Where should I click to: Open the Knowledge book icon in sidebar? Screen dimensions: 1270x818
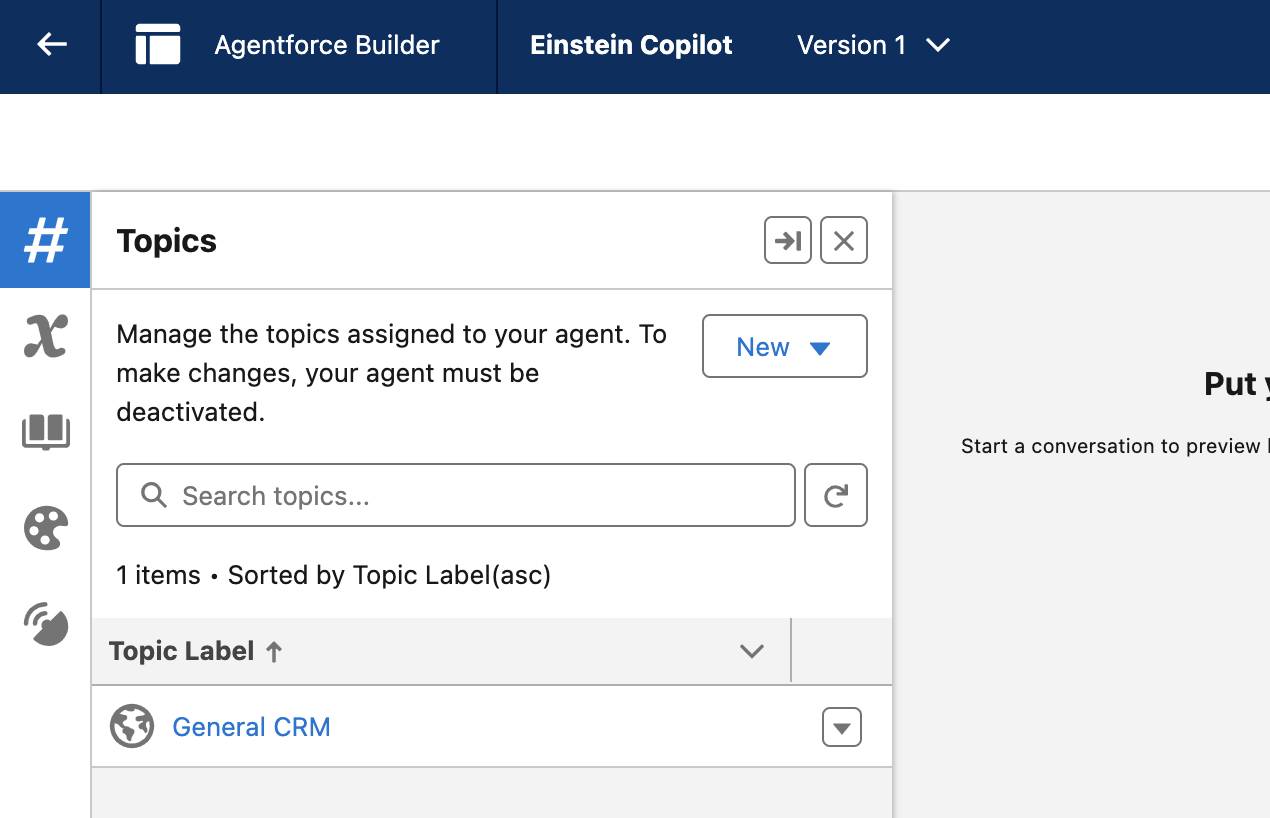[44, 432]
